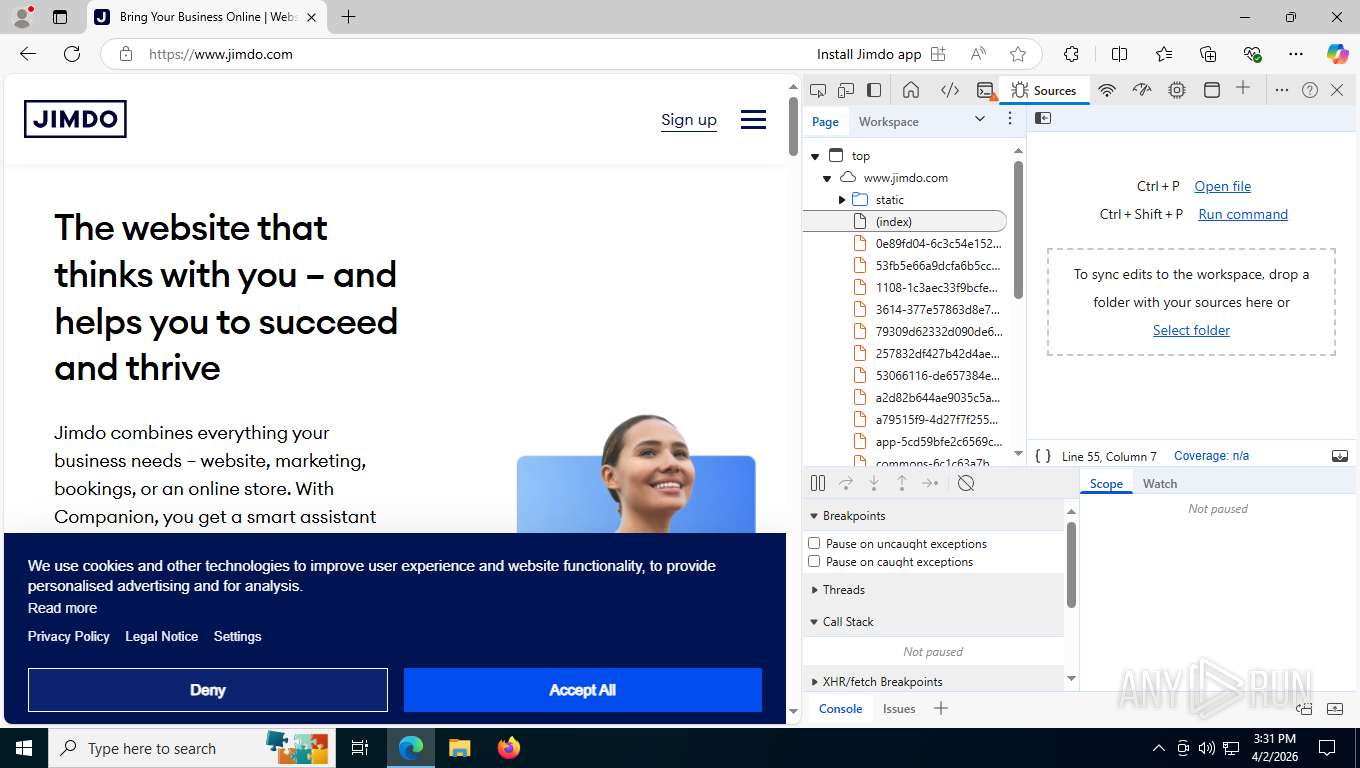Collapse the top frame tree node
The height and width of the screenshot is (768, 1360).
tap(815, 156)
